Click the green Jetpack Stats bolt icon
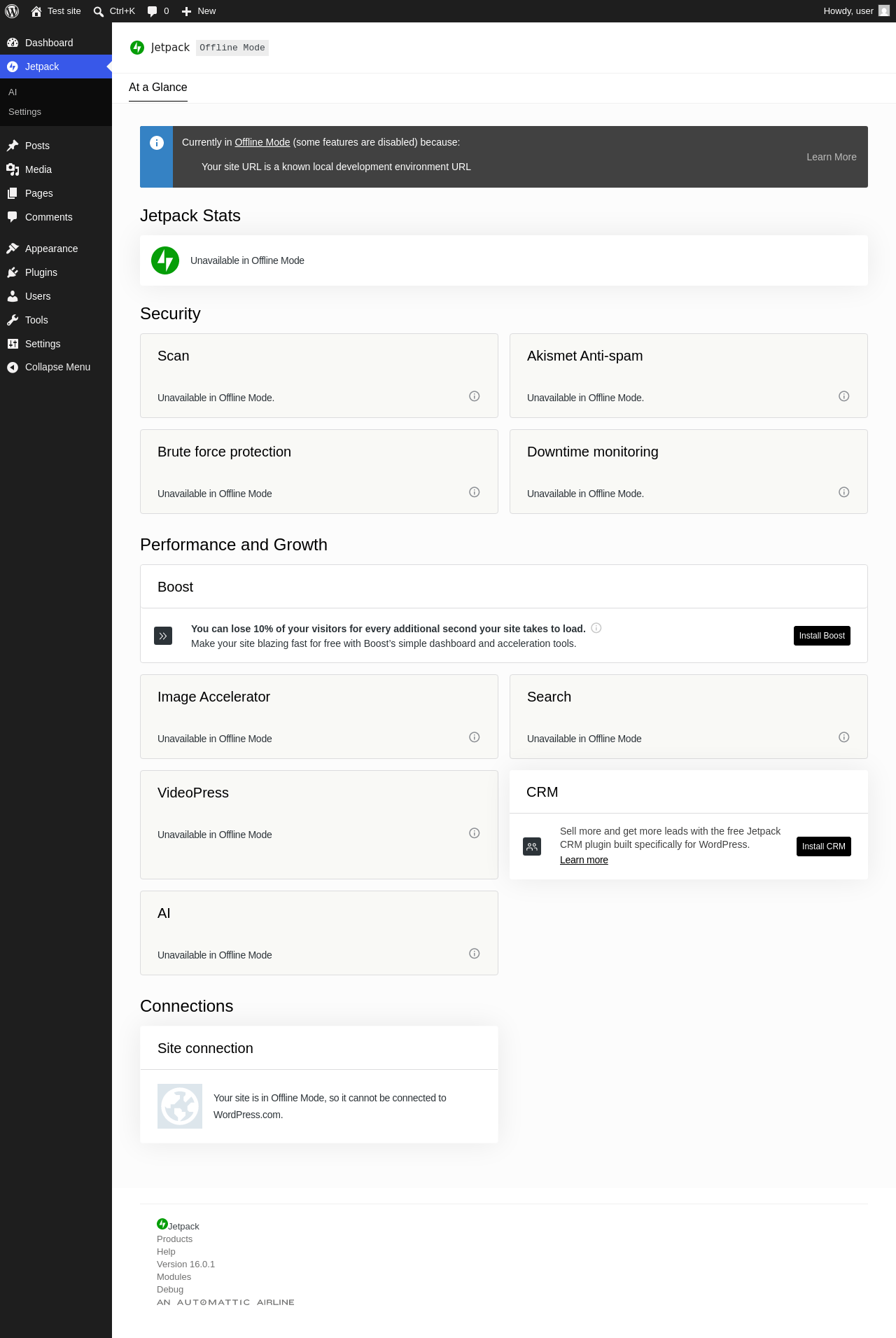This screenshot has width=896, height=1338. (165, 260)
